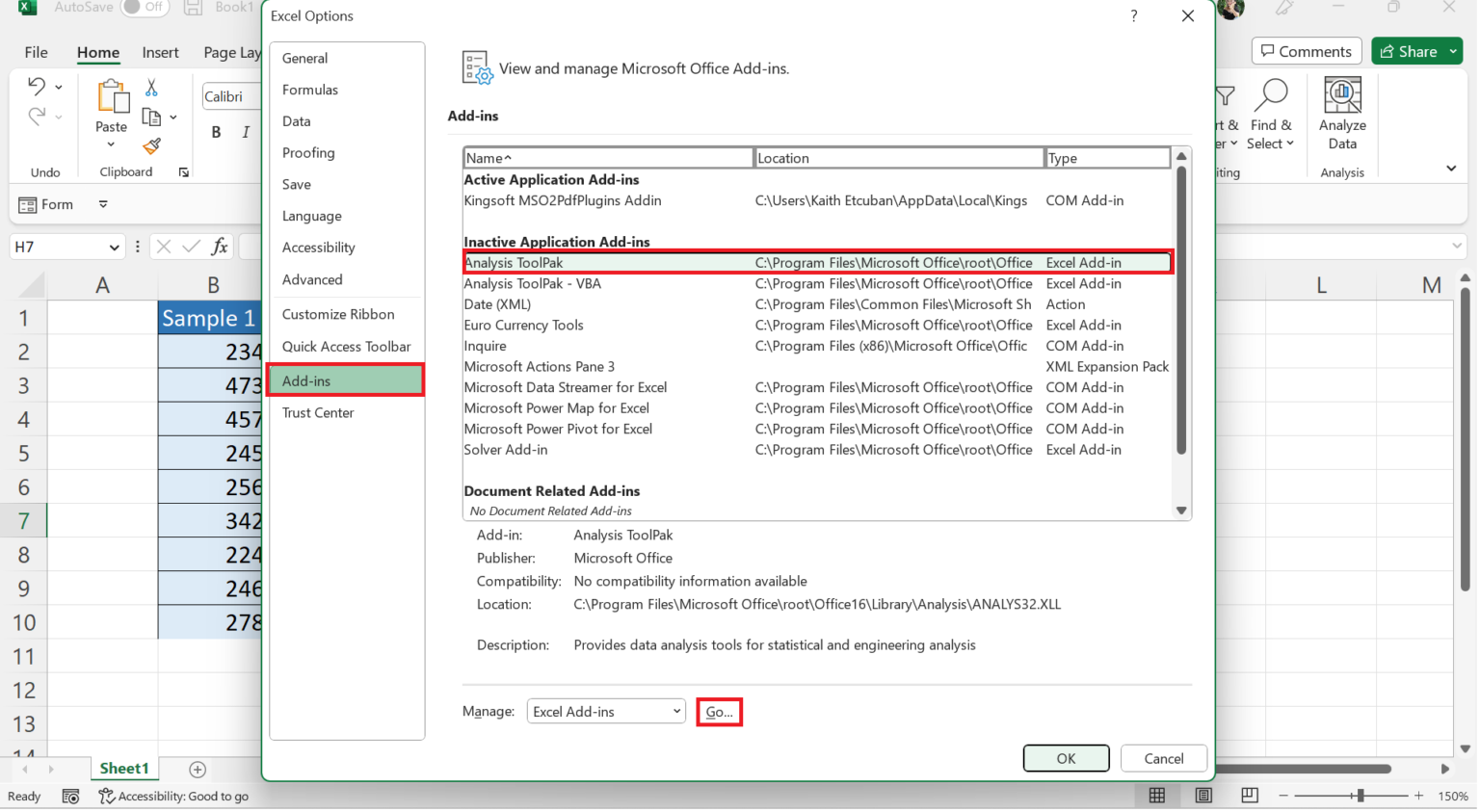Select the Paste icon on the ribbon
This screenshot has width=1480, height=812.
click(112, 96)
